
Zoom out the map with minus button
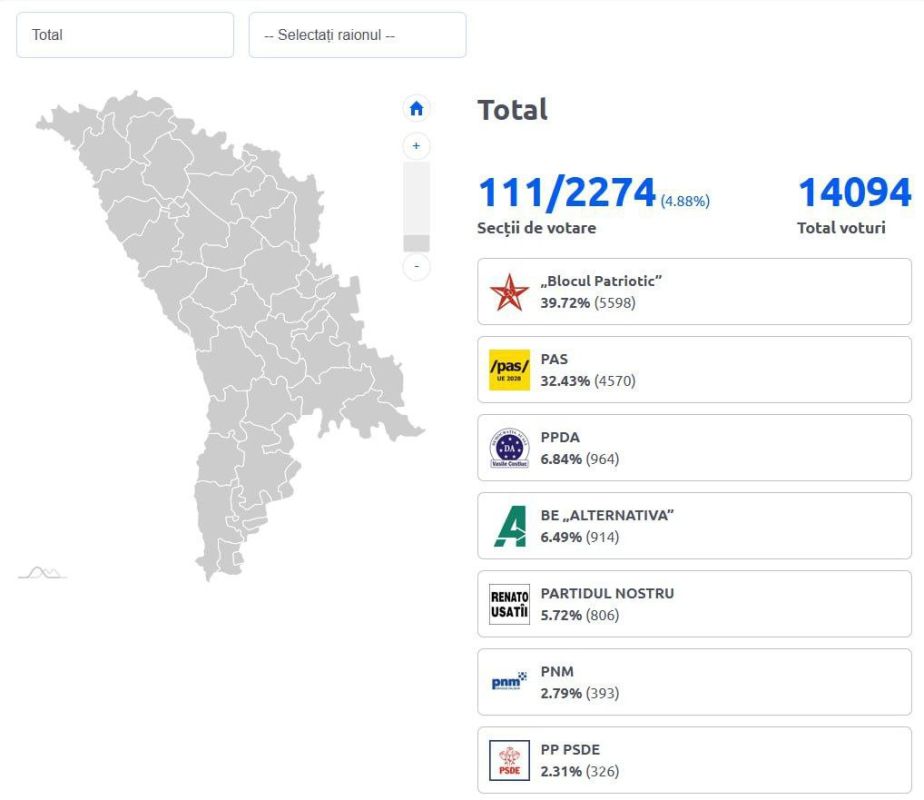coord(416,267)
